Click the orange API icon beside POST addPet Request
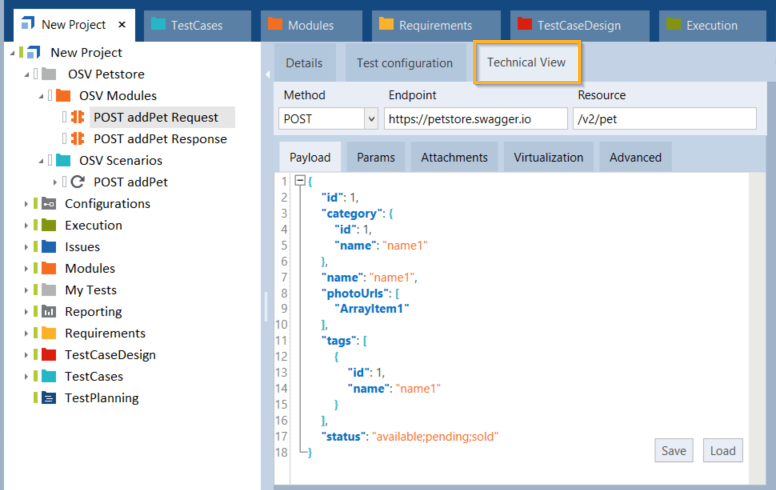 pos(76,117)
